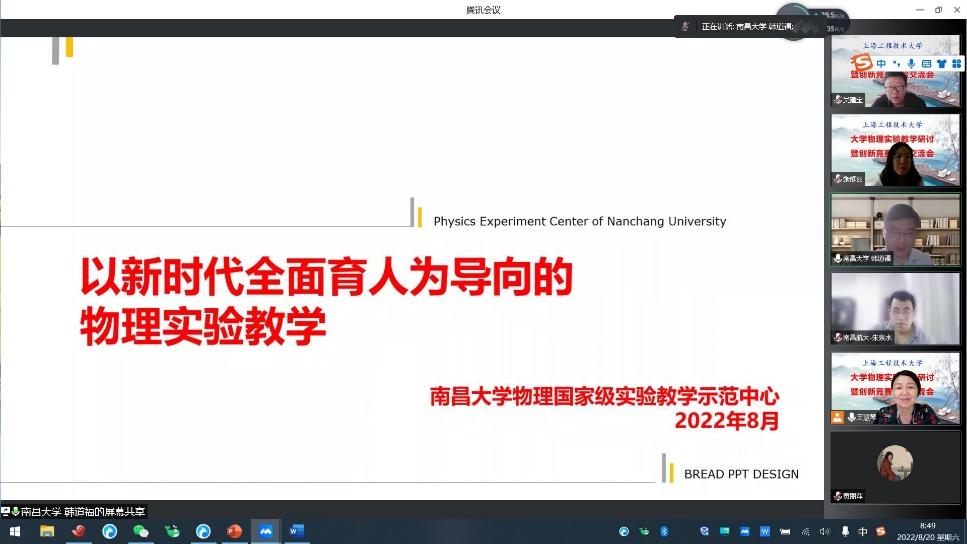Click the muted mic icon in speaking bar
Screen dimensions: 967x544
[685, 27]
